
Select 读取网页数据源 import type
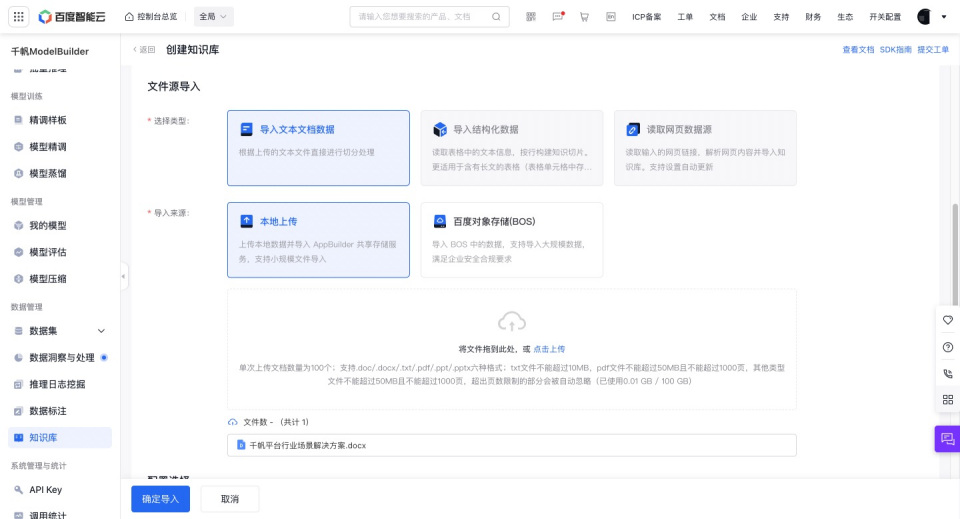[704, 148]
